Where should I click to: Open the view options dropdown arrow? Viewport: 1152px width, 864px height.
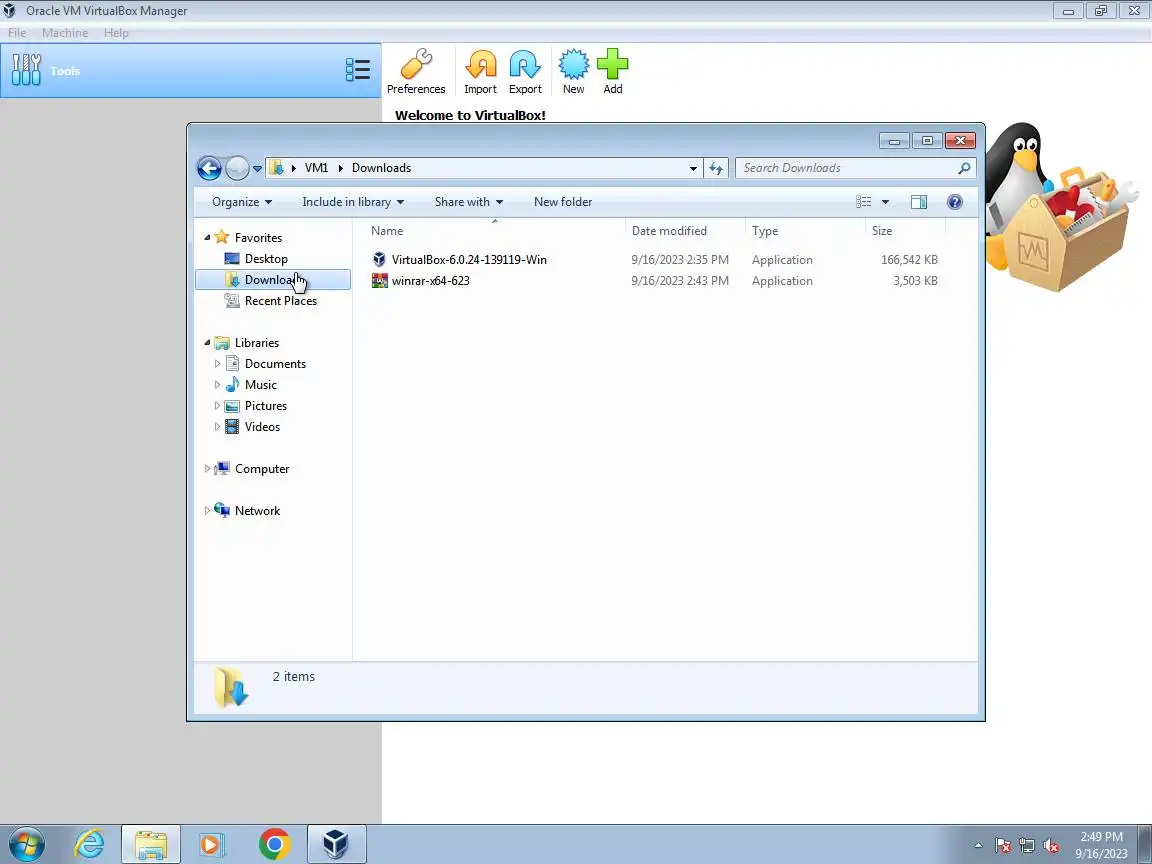885,202
